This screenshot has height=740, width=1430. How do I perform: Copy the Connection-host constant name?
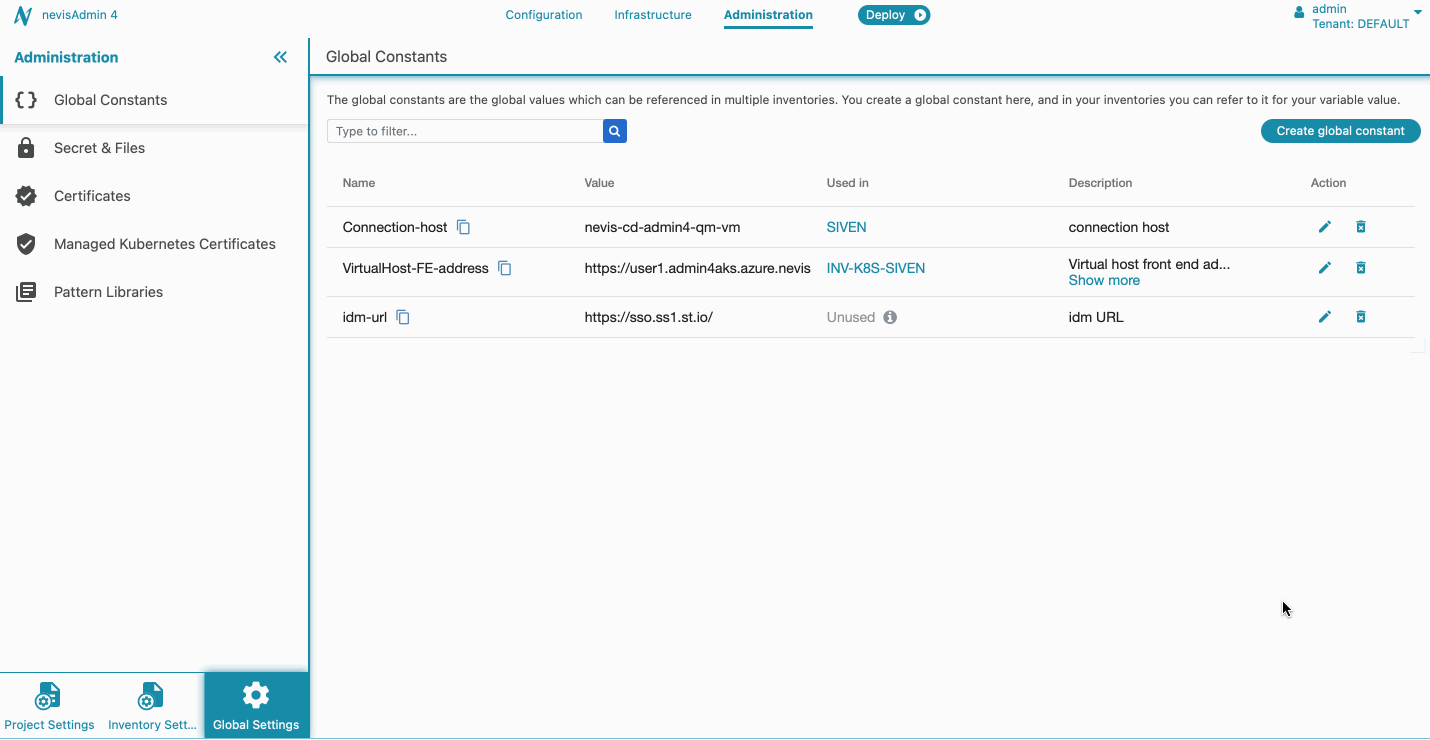click(x=463, y=227)
